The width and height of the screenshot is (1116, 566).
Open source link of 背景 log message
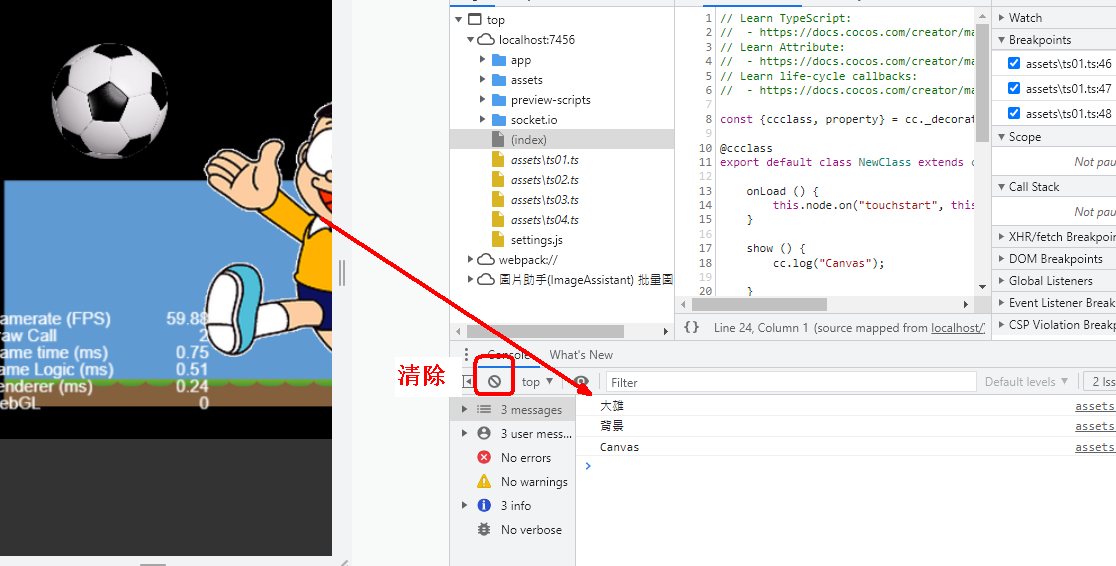pyautogui.click(x=1095, y=426)
